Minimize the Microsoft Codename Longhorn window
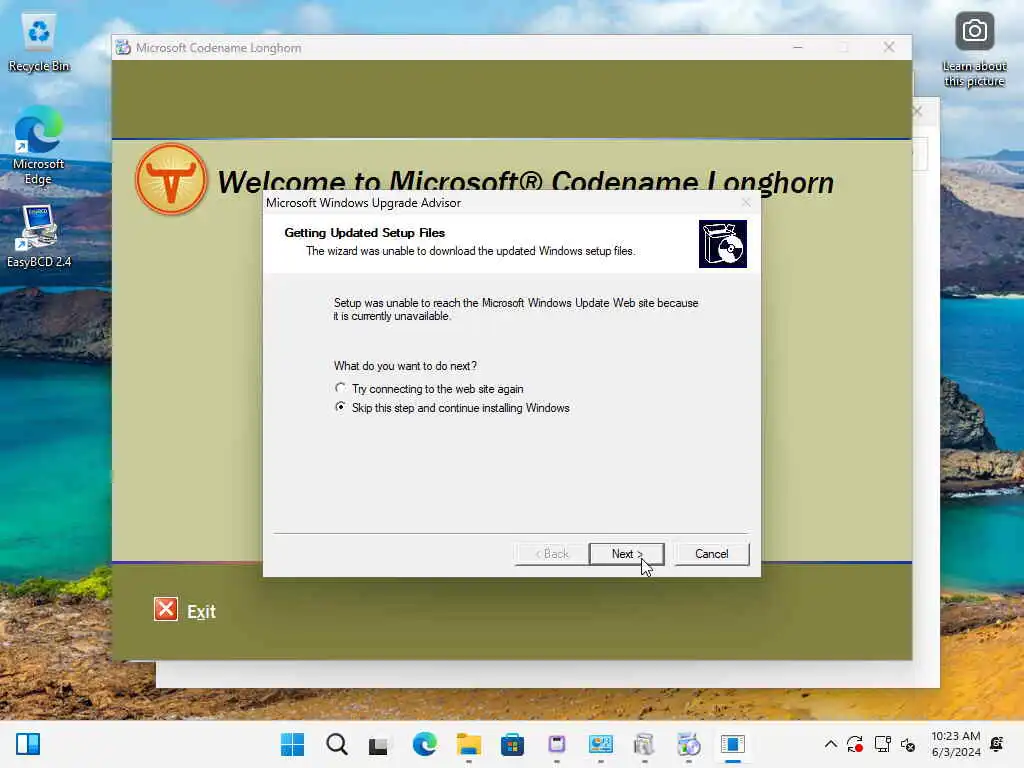This screenshot has height=768, width=1024. [x=797, y=47]
